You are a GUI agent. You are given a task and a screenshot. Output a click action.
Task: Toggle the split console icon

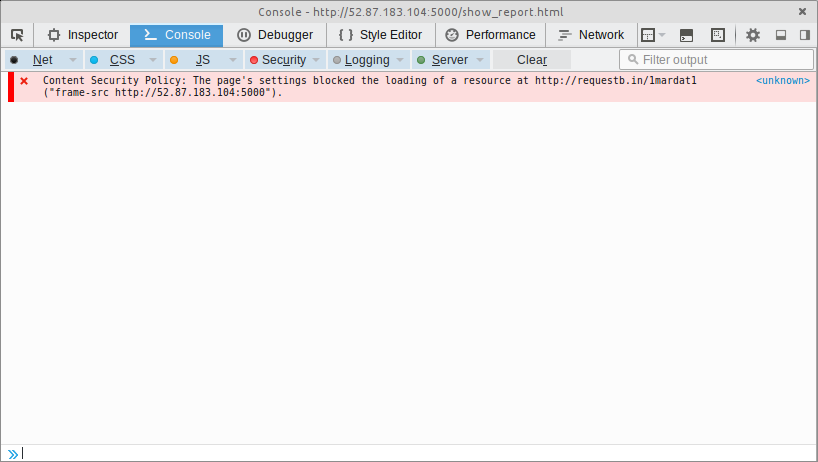click(x=687, y=35)
